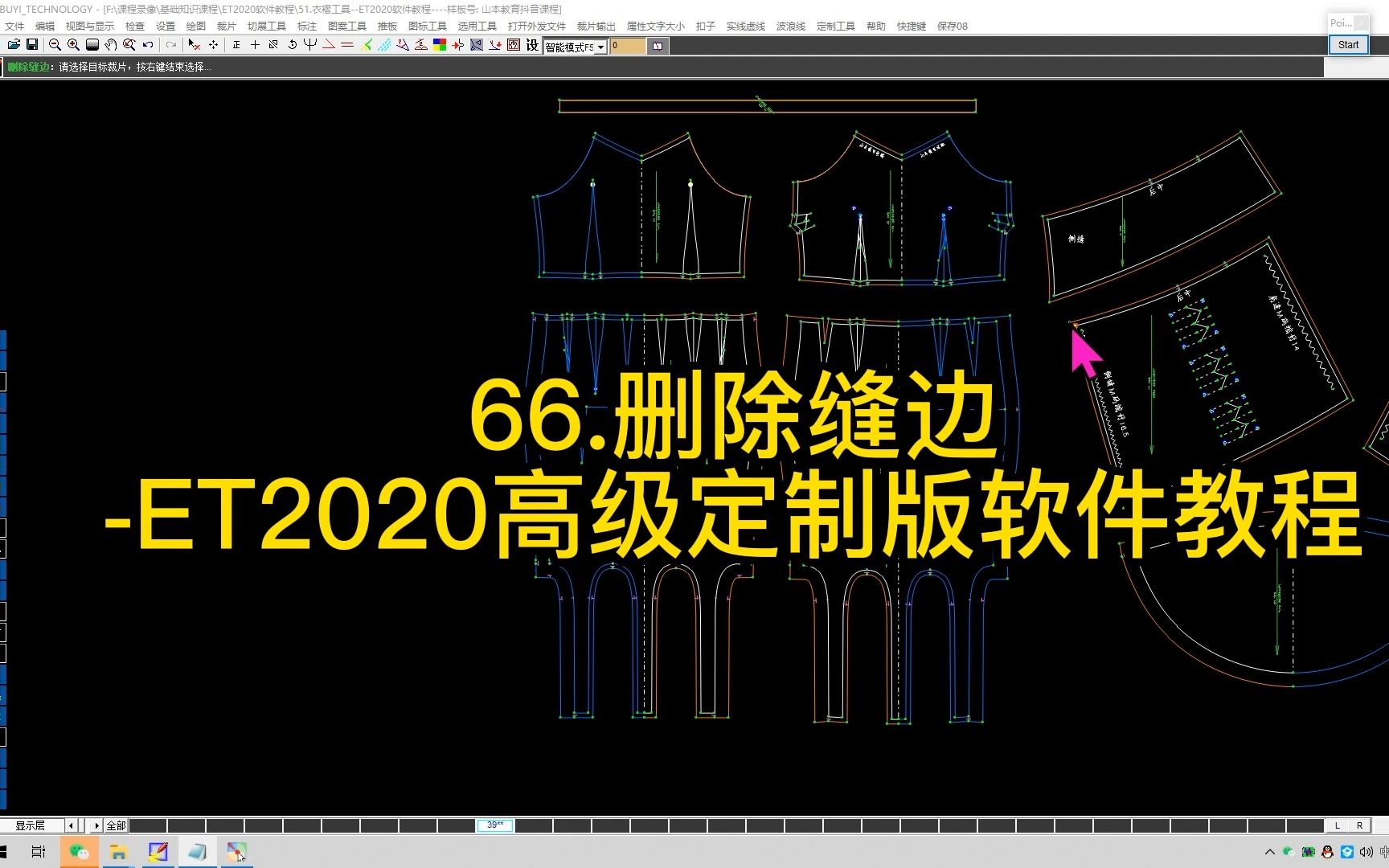Open the Task View taskbar button
Image resolution: width=1389 pixels, height=868 pixels.
[x=38, y=852]
